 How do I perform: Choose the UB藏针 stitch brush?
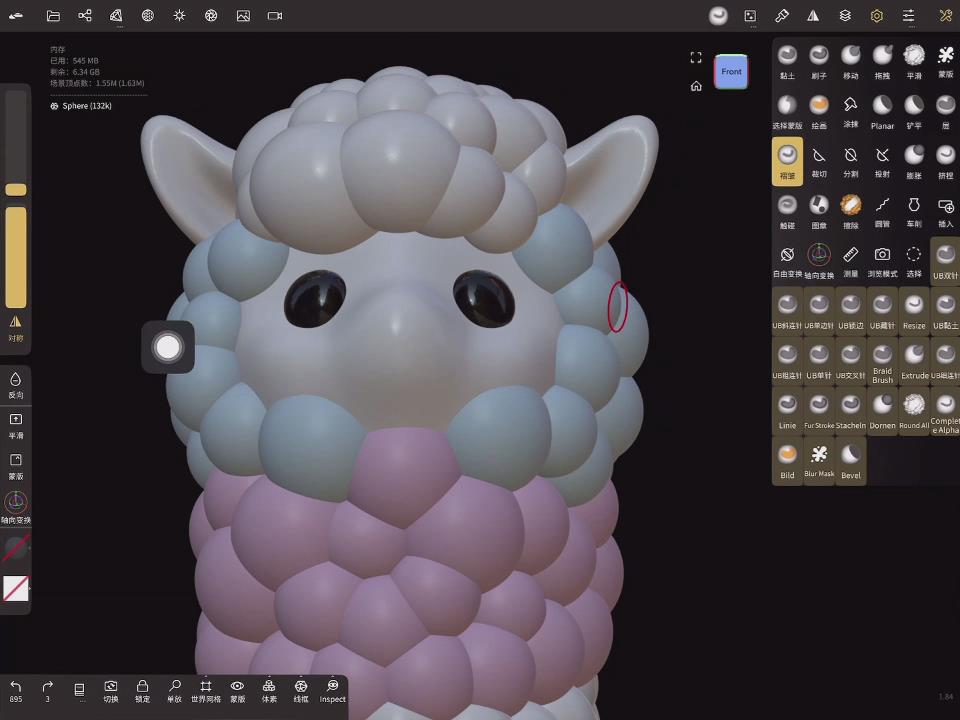[882, 312]
